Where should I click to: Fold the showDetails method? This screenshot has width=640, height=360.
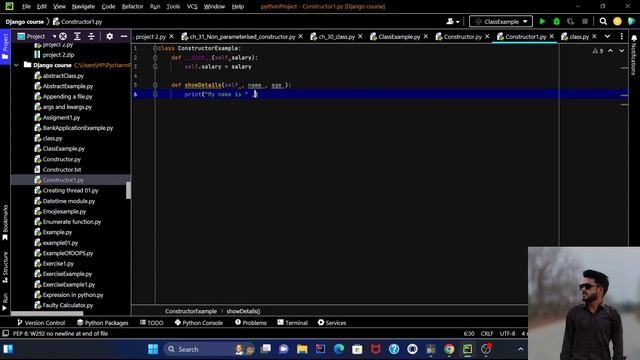point(155,85)
